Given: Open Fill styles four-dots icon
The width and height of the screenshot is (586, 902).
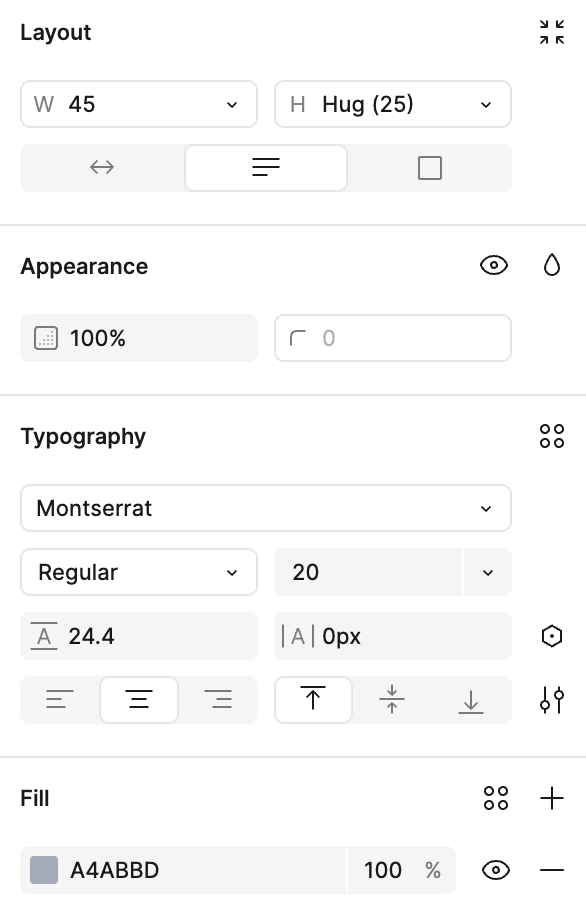Looking at the screenshot, I should point(496,798).
